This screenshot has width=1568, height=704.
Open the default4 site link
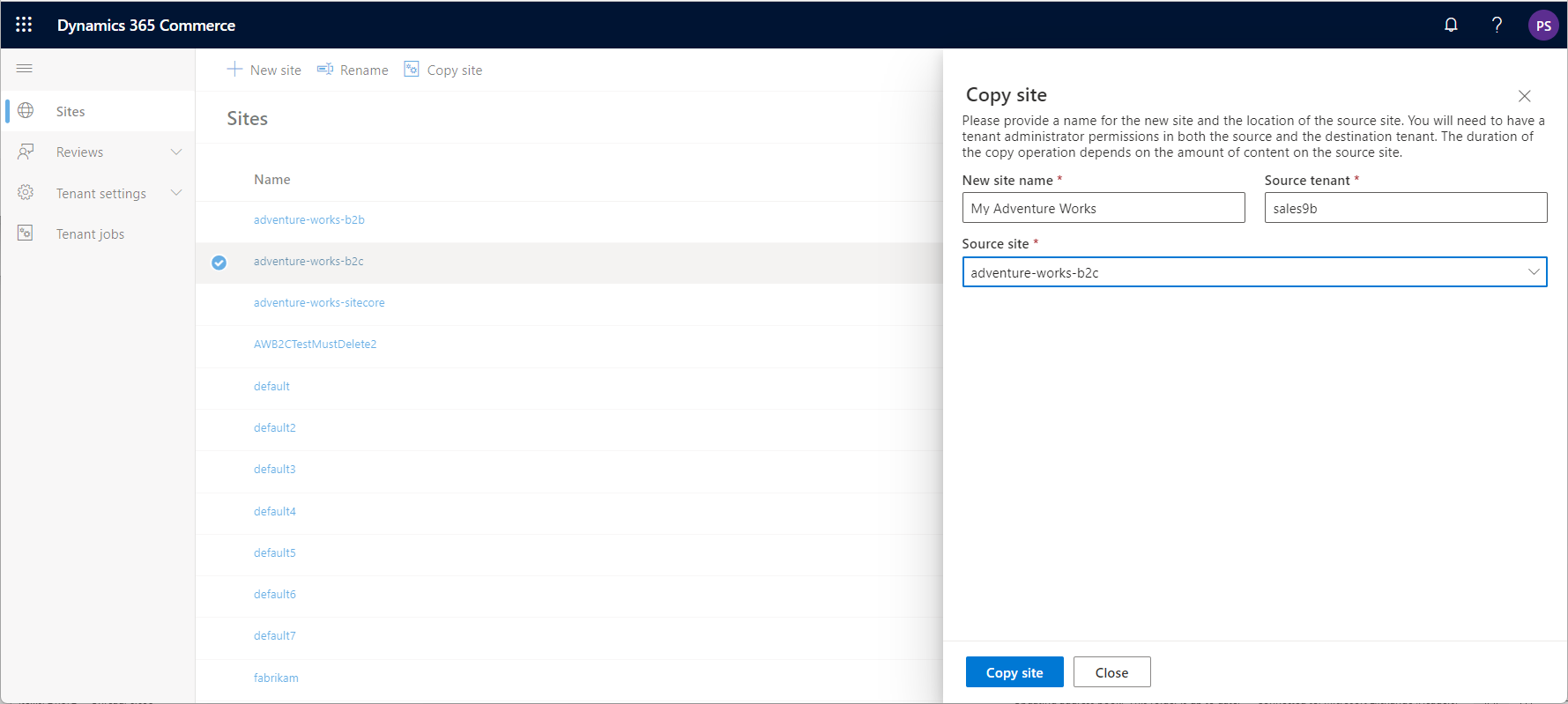pyautogui.click(x=275, y=511)
